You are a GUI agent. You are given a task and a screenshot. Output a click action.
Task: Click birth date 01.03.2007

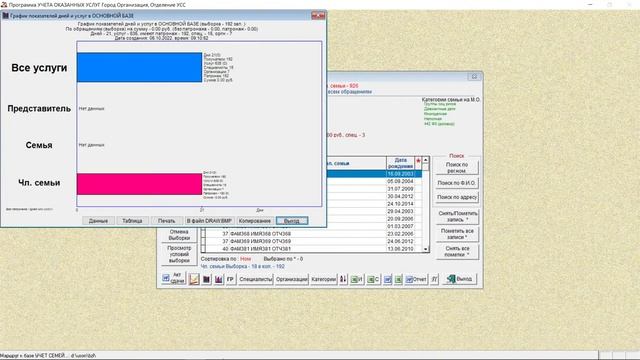(x=400, y=226)
